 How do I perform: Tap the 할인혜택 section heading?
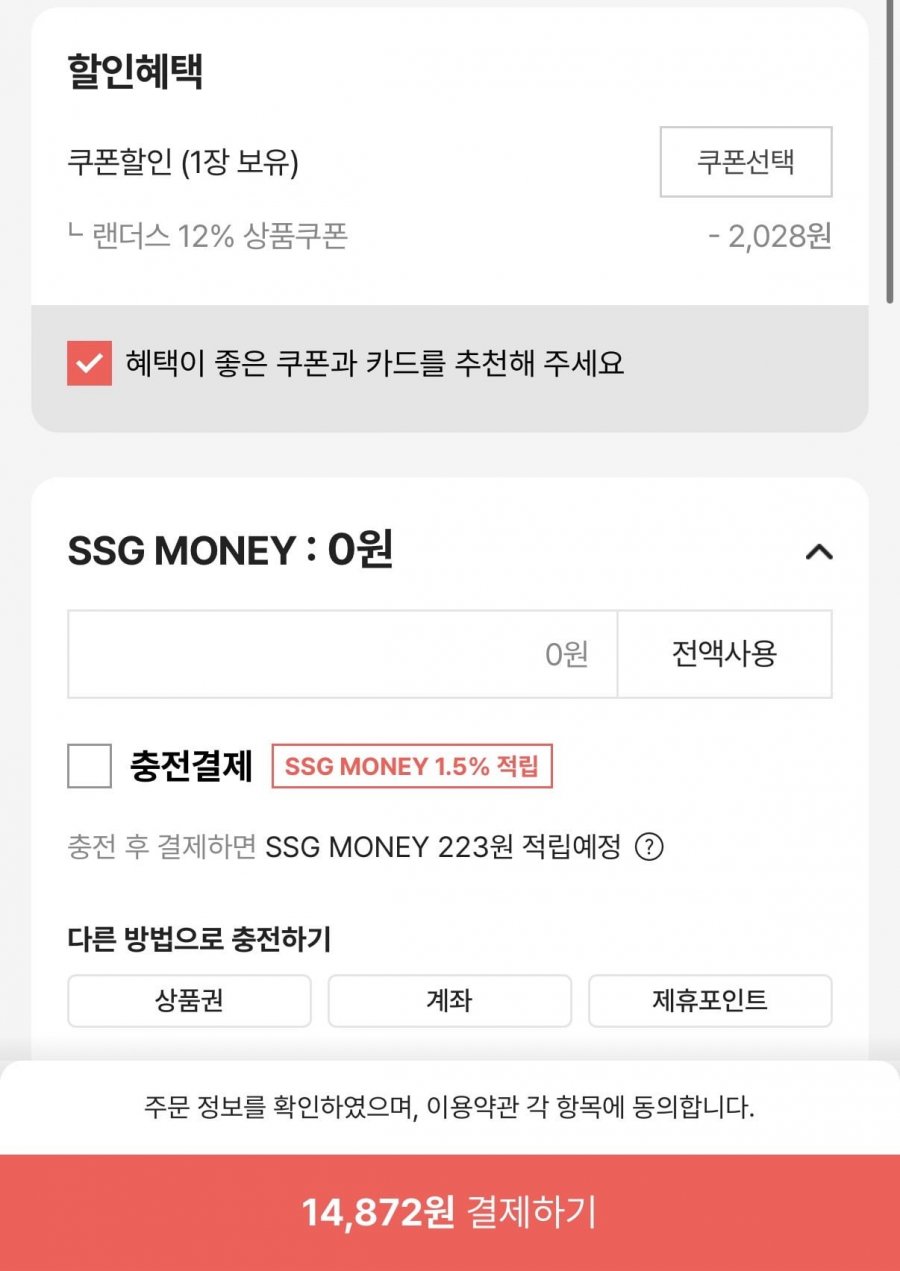[x=135, y=72]
